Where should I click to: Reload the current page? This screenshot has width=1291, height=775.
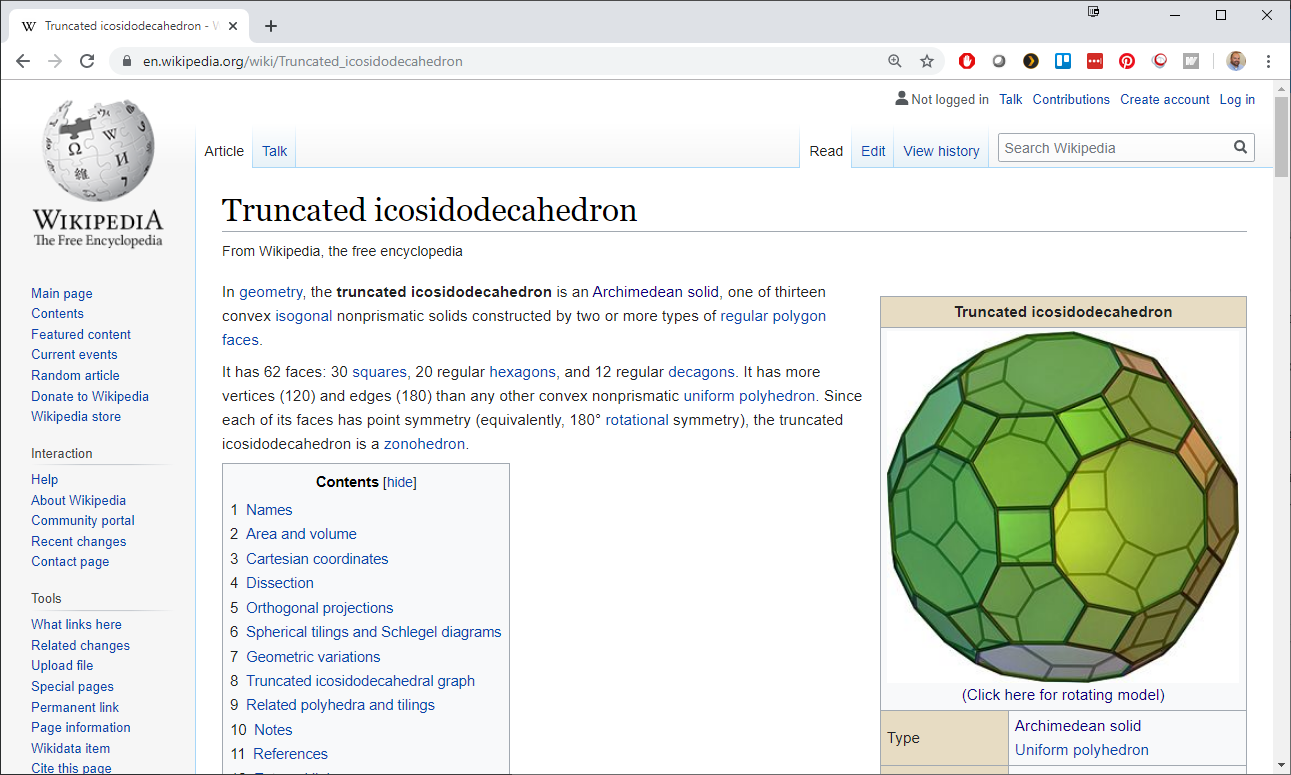(x=87, y=61)
